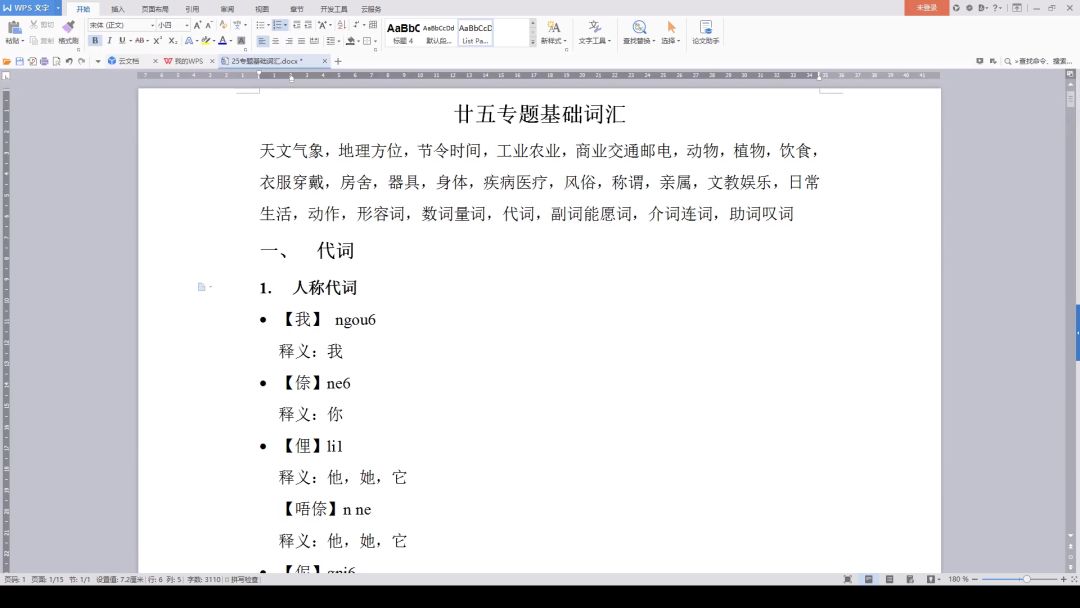Toggle Align Right button
Image resolution: width=1080 pixels, height=608 pixels.
tap(289, 41)
